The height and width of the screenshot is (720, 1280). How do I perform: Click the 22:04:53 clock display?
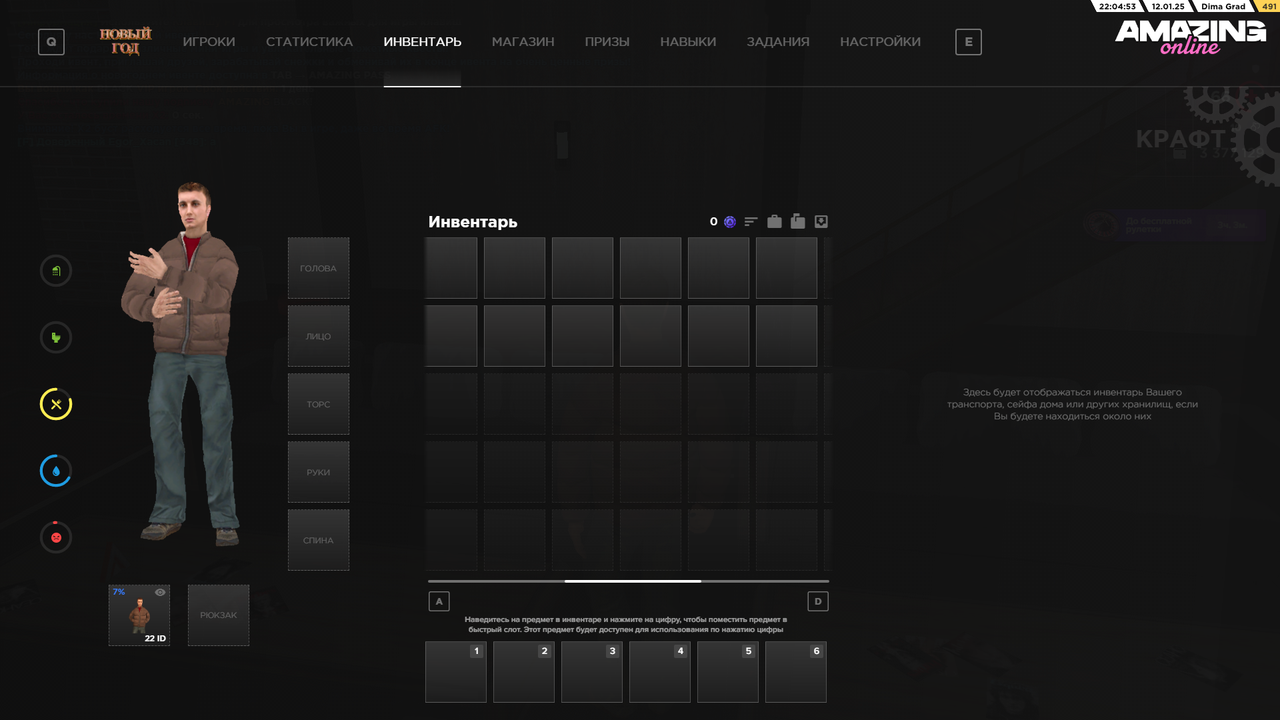click(1117, 6)
